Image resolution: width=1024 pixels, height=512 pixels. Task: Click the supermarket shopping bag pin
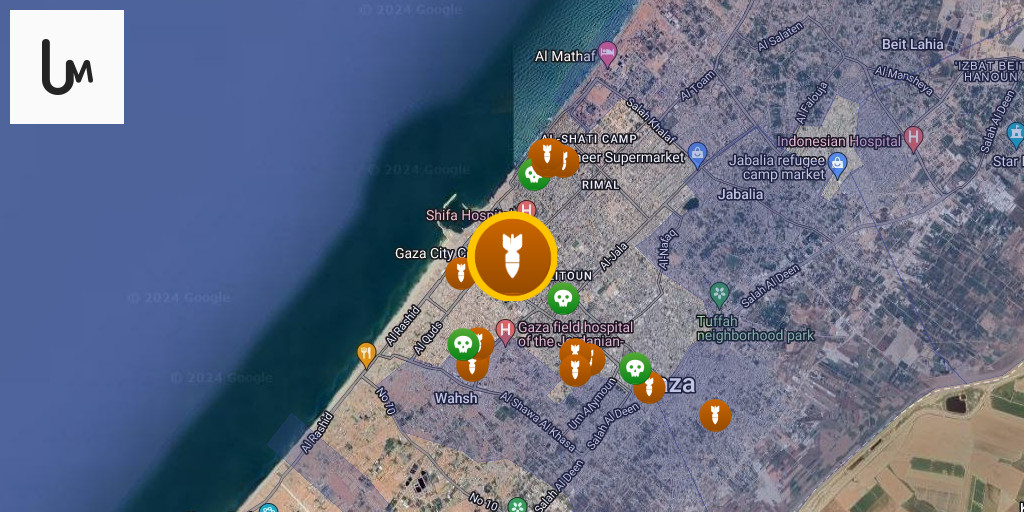click(697, 155)
